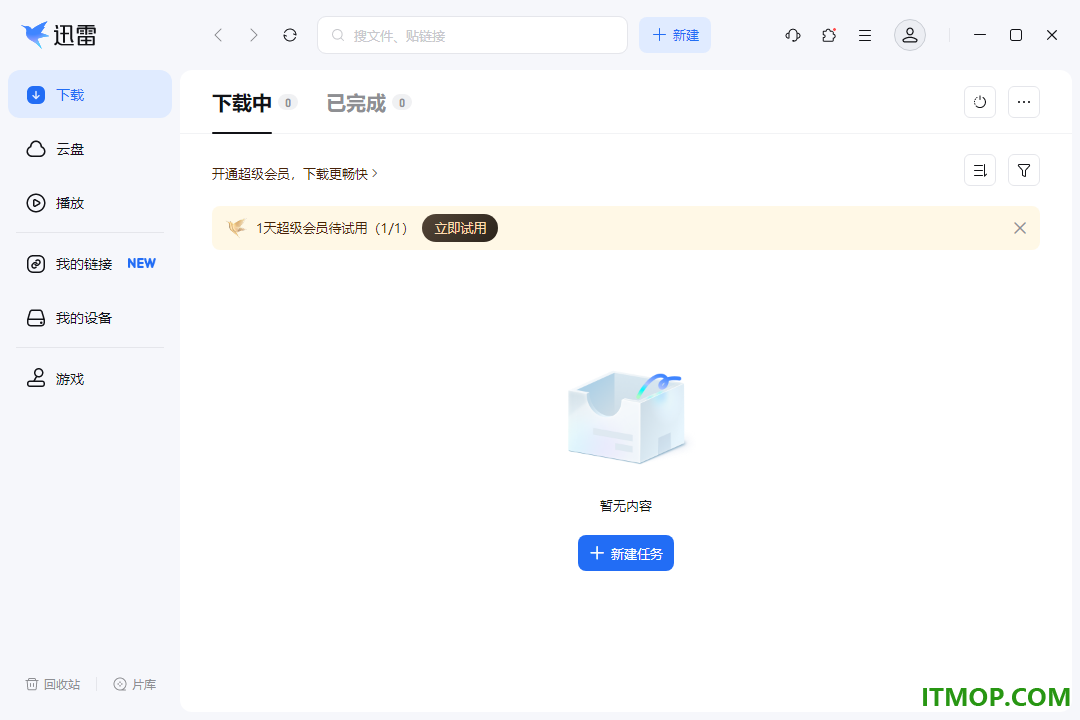Open 片库 at the bottom left
1080x720 pixels.
[x=135, y=684]
